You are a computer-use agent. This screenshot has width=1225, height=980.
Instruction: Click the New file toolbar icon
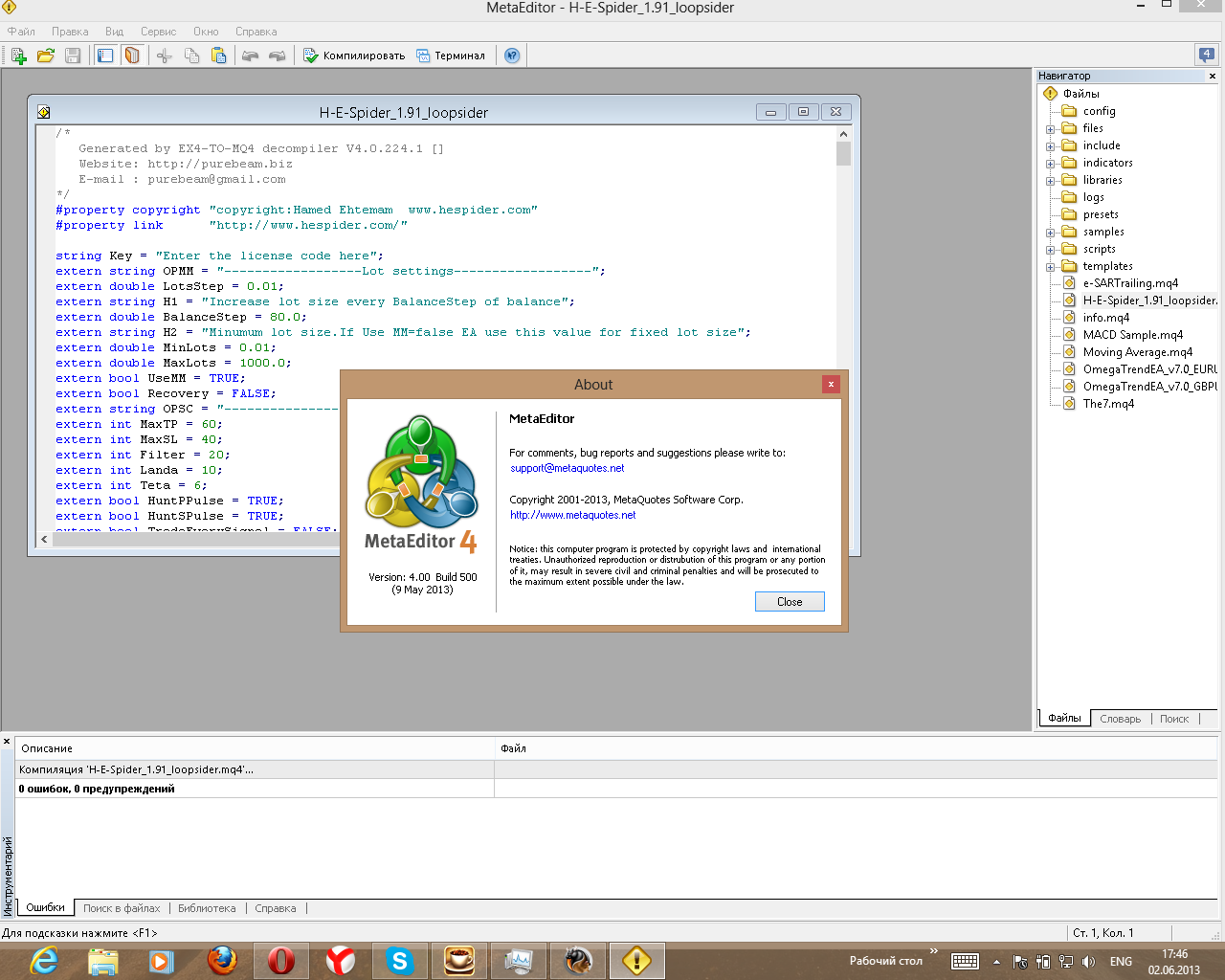pos(18,56)
